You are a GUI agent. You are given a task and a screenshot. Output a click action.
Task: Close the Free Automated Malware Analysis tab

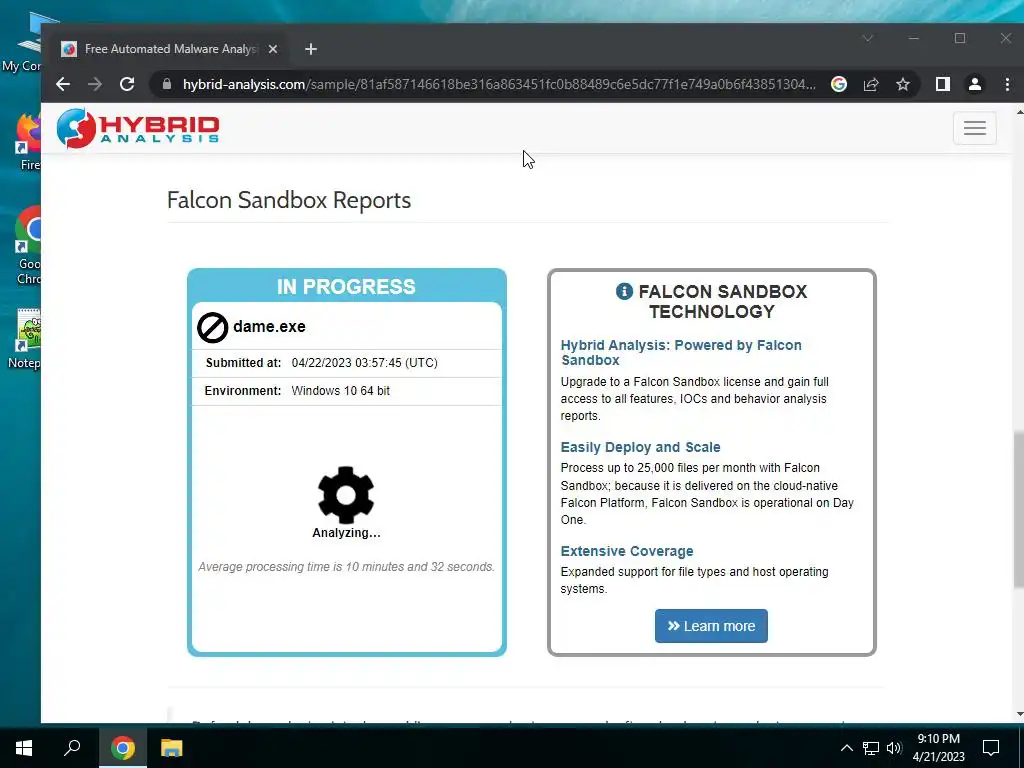[x=273, y=49]
